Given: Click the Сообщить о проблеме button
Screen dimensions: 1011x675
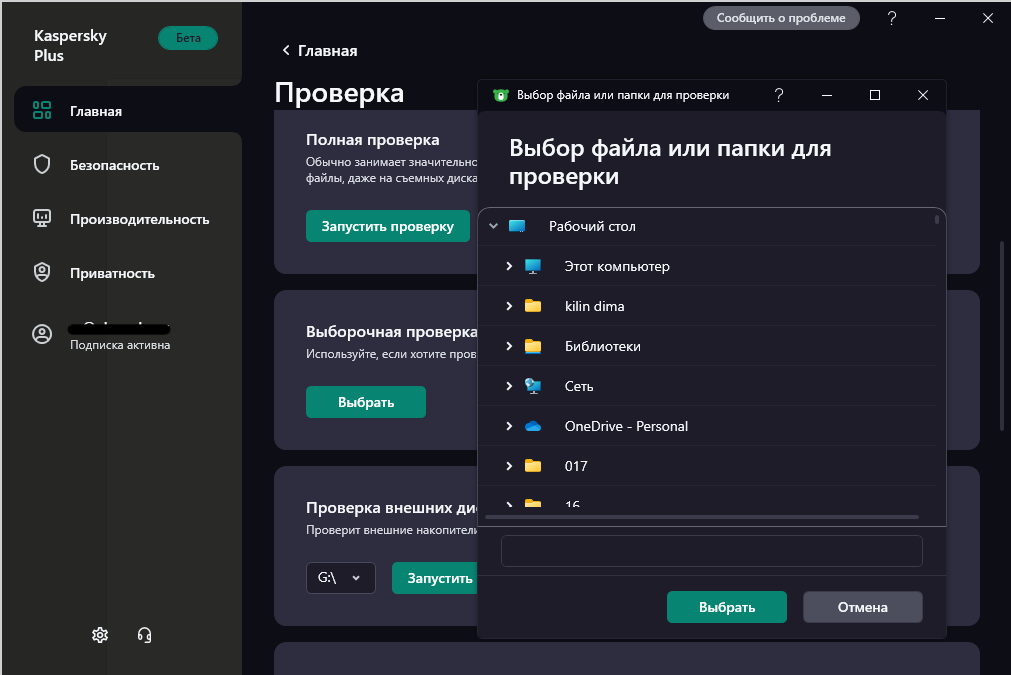Looking at the screenshot, I should coord(781,18).
